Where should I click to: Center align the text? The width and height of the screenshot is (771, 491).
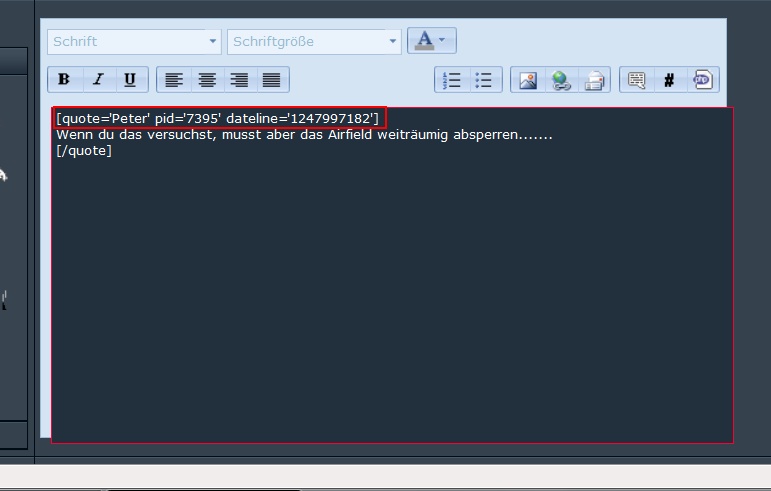coord(207,80)
